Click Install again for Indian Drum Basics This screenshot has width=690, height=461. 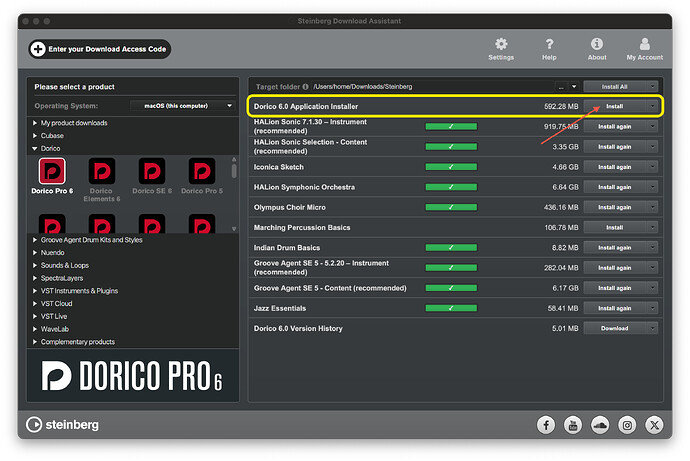614,248
